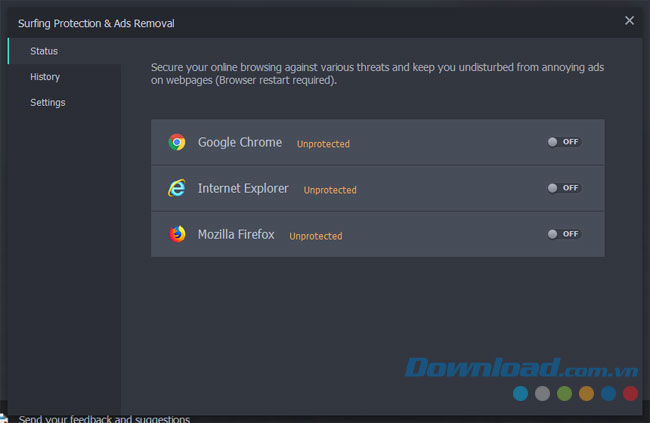The image size is (650, 423).
Task: Enable the Internet Explorer protection switch
Action: coord(564,188)
